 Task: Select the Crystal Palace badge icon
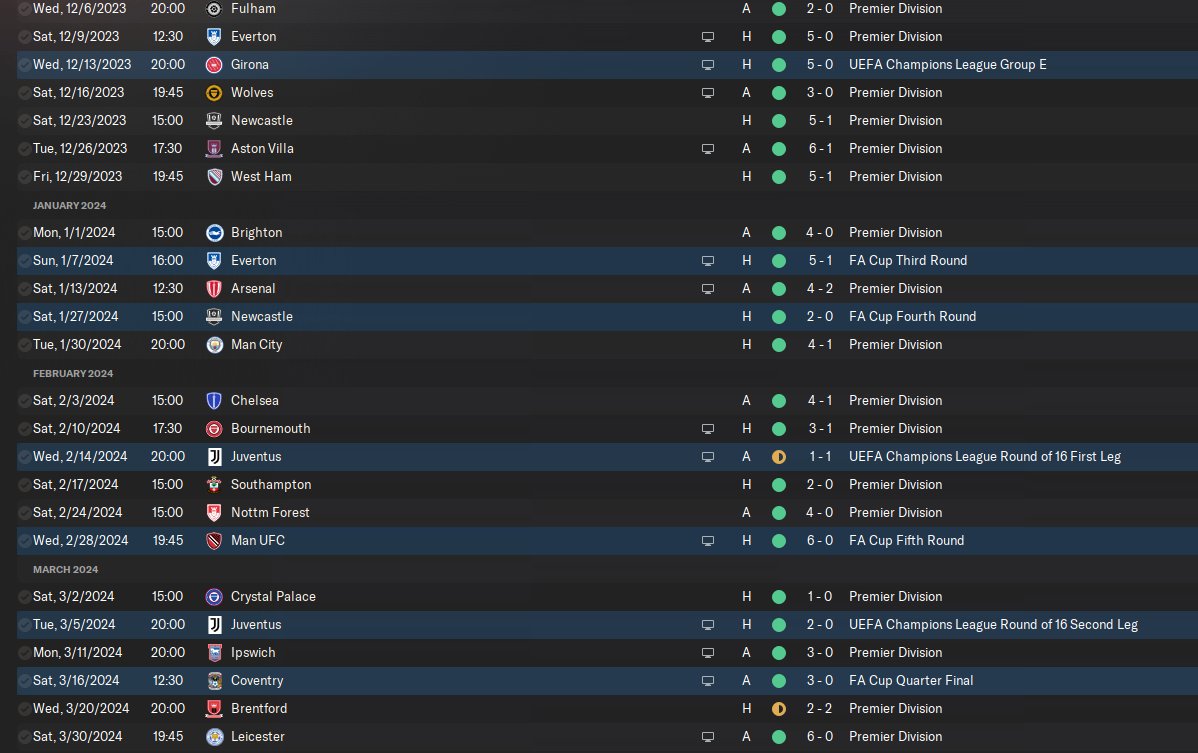pyautogui.click(x=214, y=597)
